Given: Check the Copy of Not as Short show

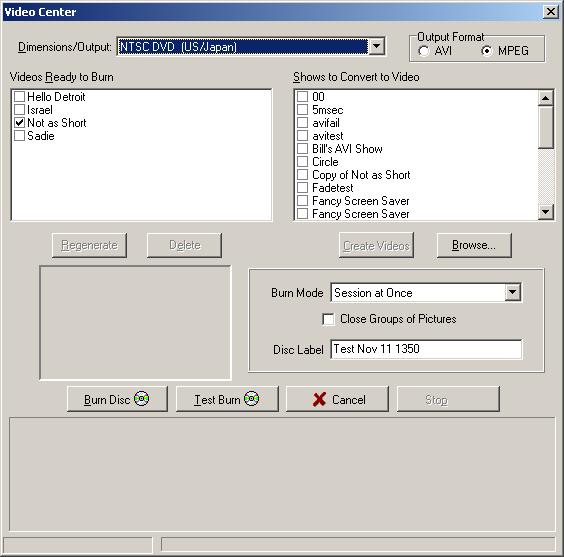Looking at the screenshot, I should click(303, 175).
